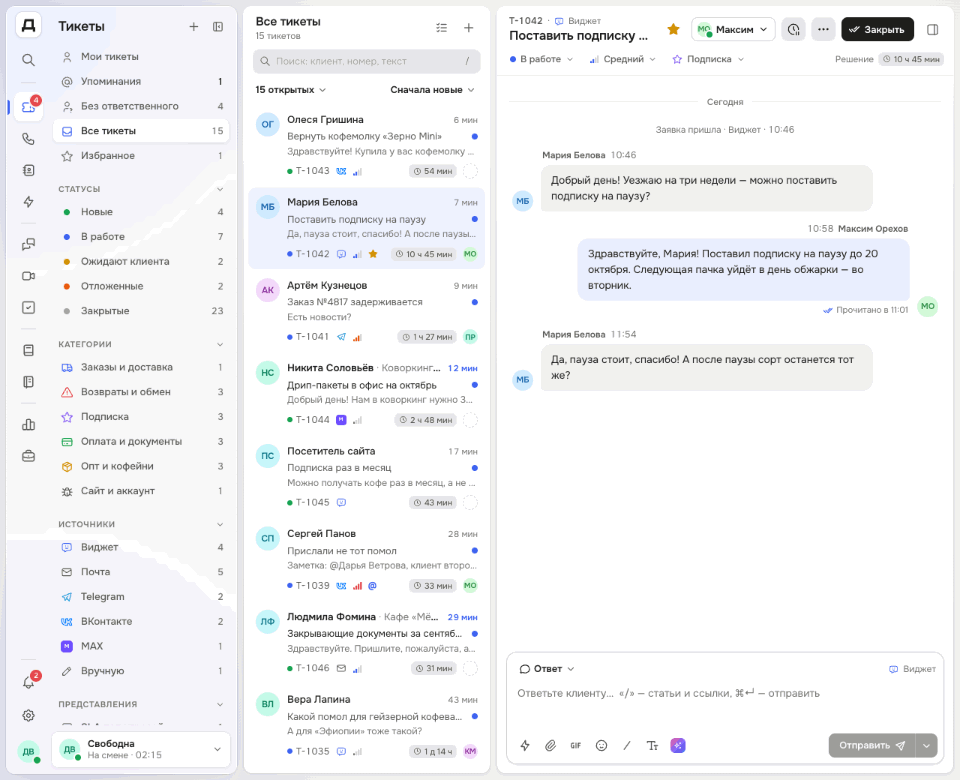
Task: Open the assignee dropdown «Максим»
Action: coord(733,29)
